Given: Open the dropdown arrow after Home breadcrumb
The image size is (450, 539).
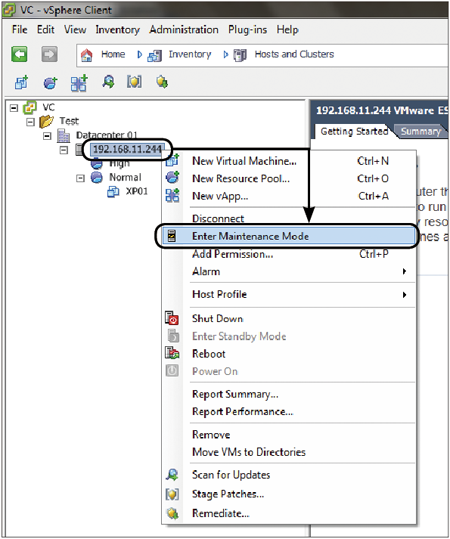Looking at the screenshot, I should point(139,55).
